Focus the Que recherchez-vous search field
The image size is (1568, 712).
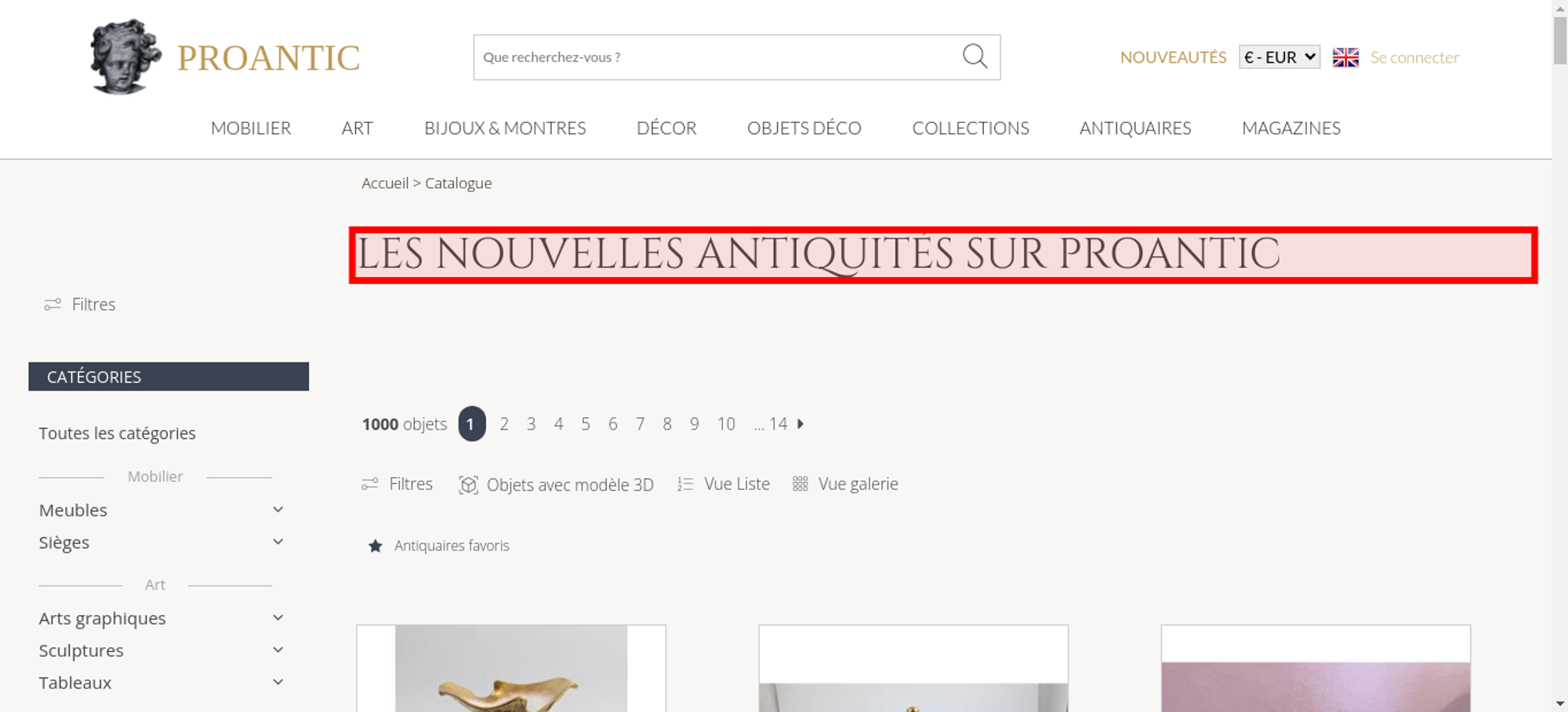pos(717,57)
